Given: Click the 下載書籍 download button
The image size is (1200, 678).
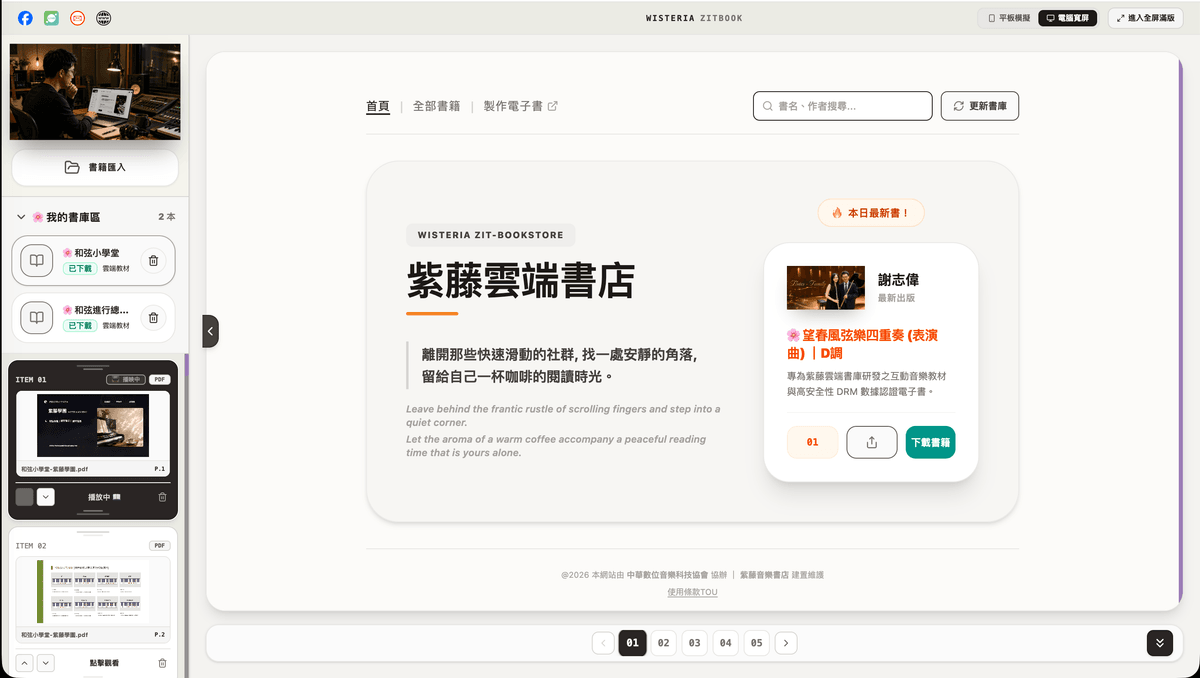Looking at the screenshot, I should [930, 442].
